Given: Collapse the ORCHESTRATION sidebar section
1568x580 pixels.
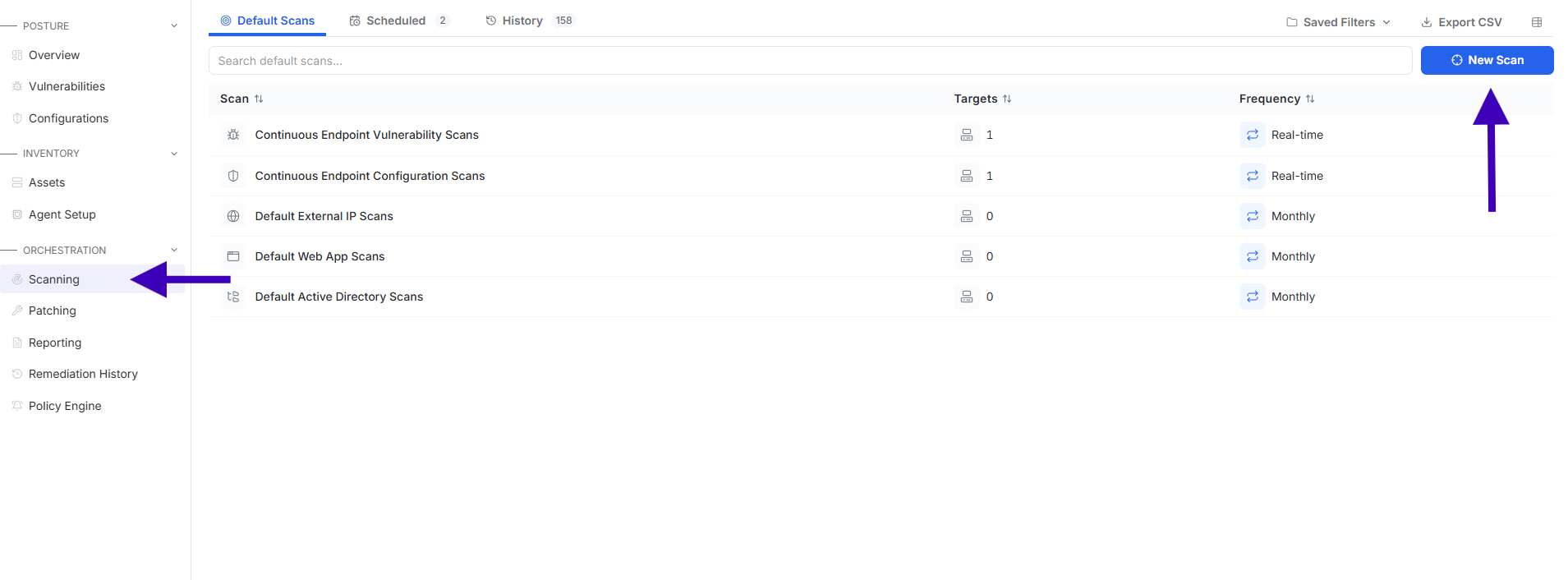Looking at the screenshot, I should [x=174, y=250].
